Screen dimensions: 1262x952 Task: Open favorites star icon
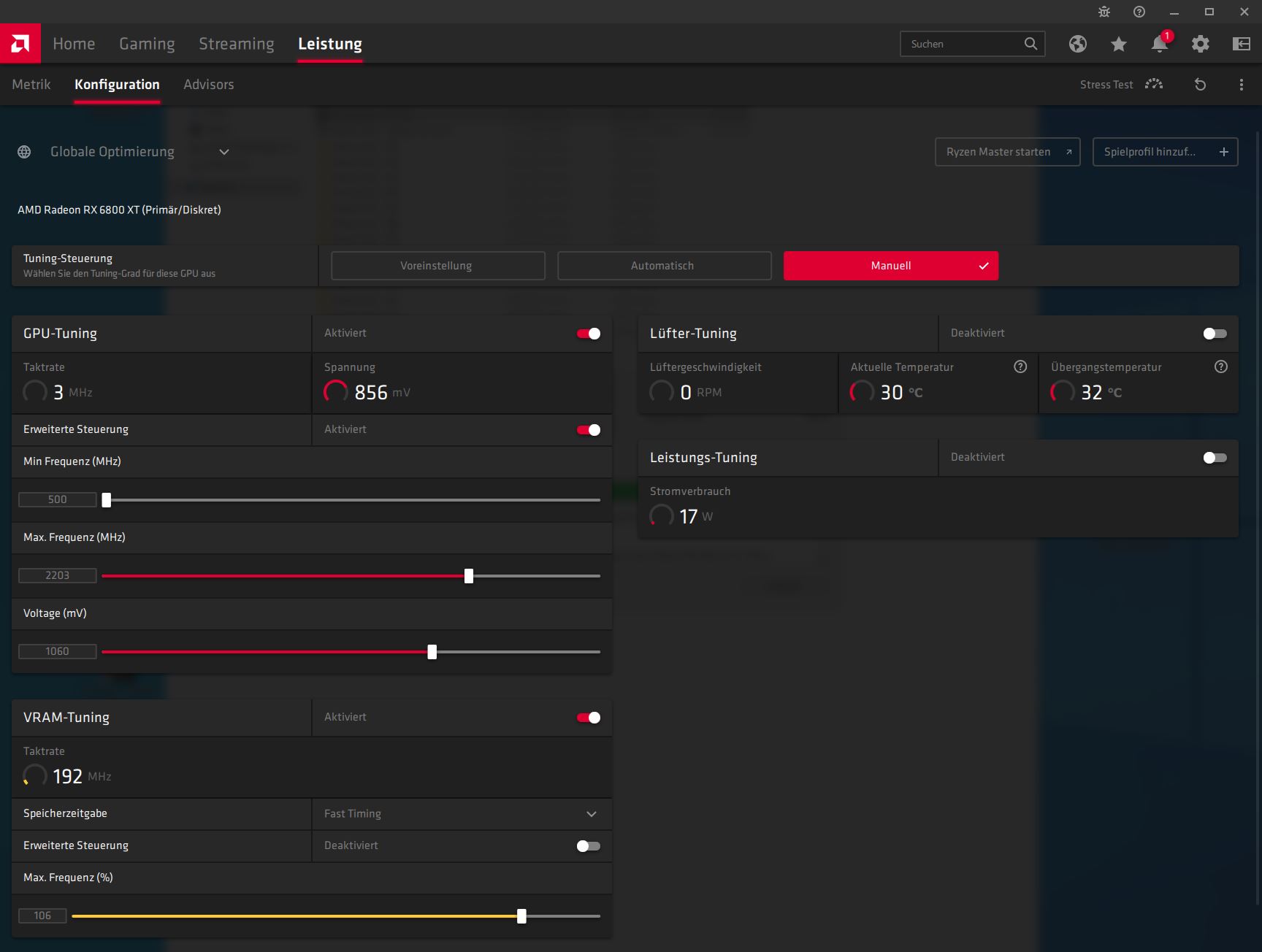click(1119, 44)
